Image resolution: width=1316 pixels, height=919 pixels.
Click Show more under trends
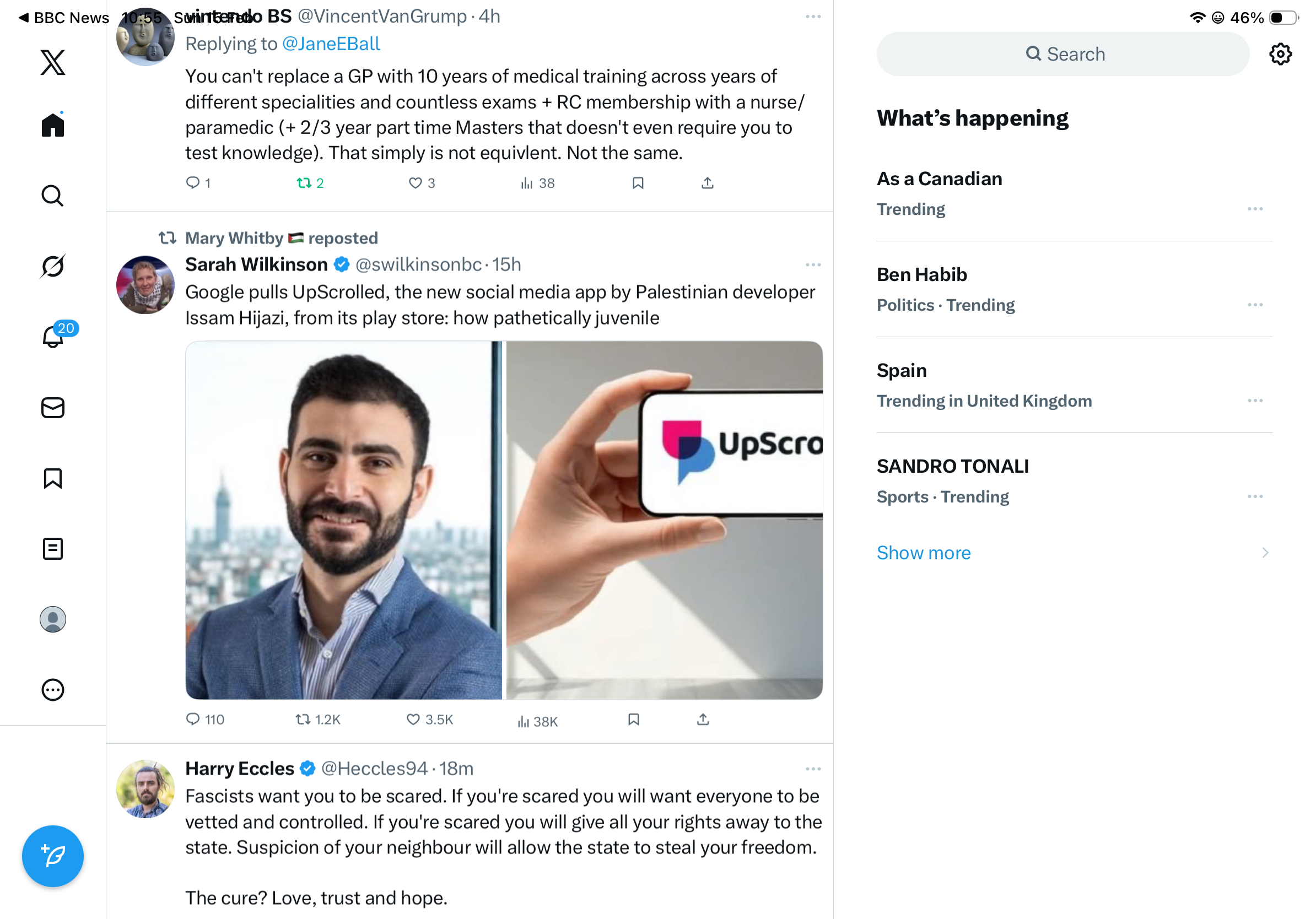point(924,552)
